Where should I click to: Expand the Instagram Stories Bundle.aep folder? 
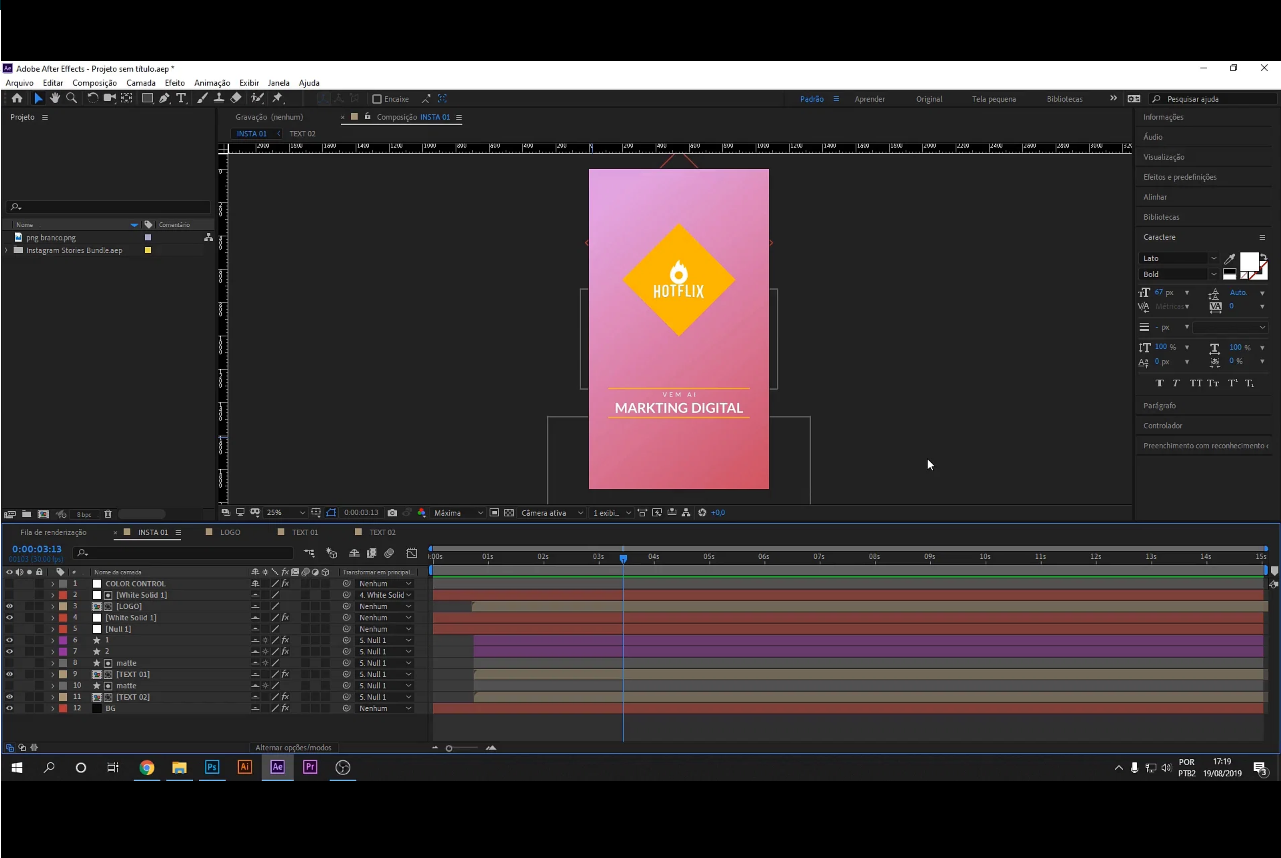pos(7,251)
